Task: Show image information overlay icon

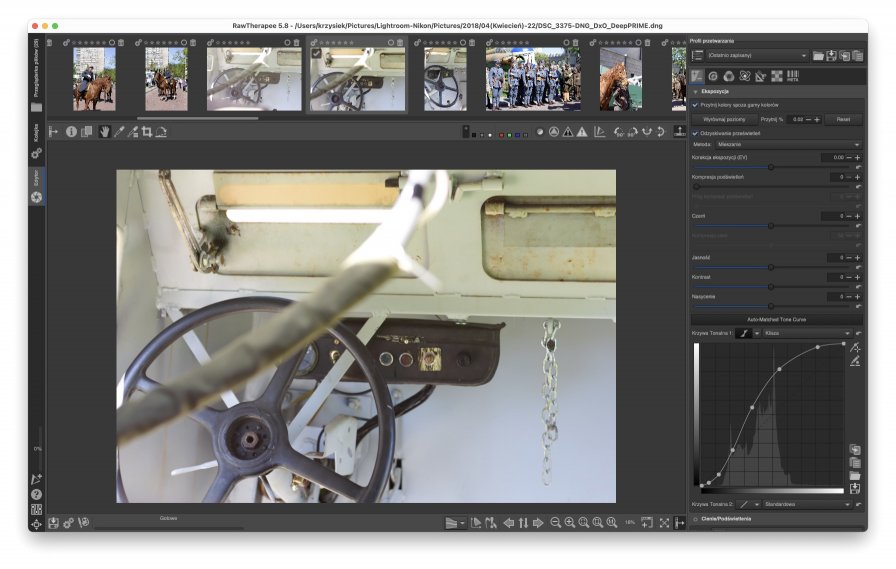Action: point(71,132)
